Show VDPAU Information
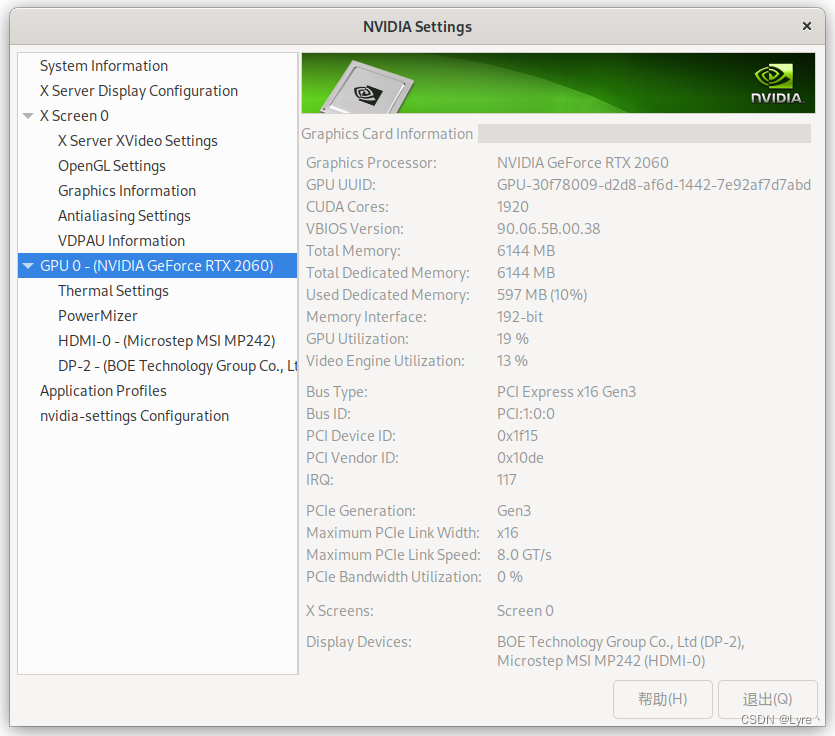This screenshot has height=736, width=835. (x=121, y=240)
